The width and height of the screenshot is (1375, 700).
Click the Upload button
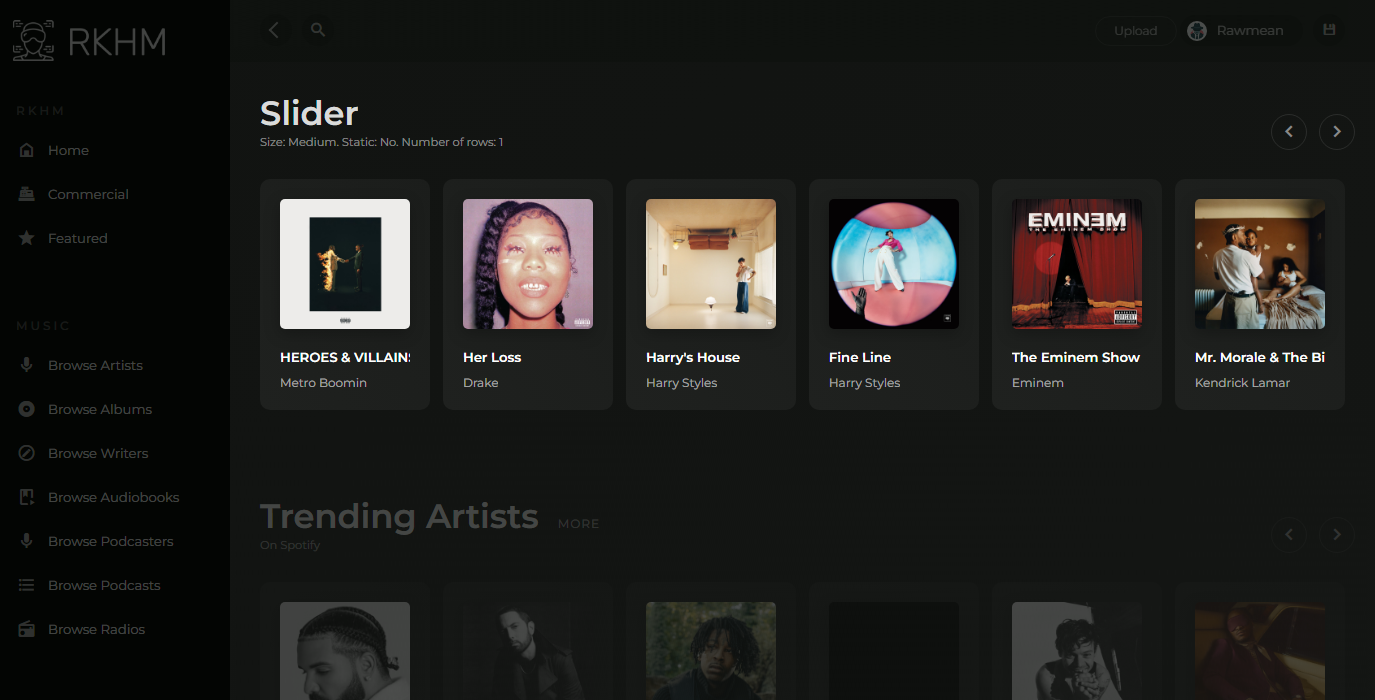click(x=1135, y=31)
